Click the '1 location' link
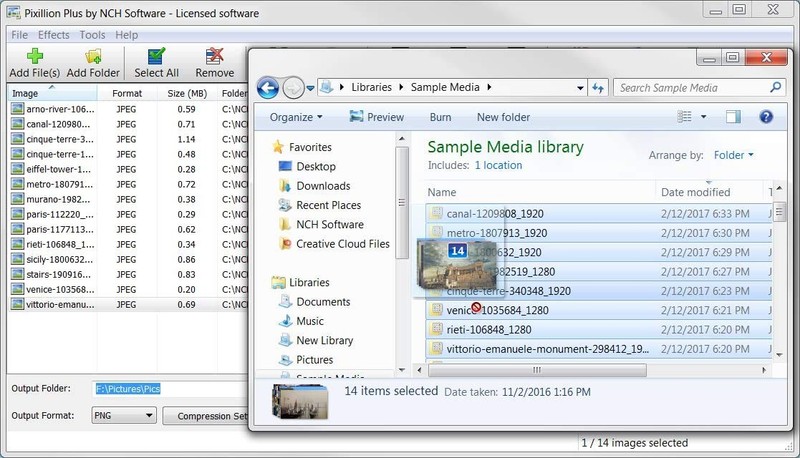Screen dimensions: 800x458 498,165
